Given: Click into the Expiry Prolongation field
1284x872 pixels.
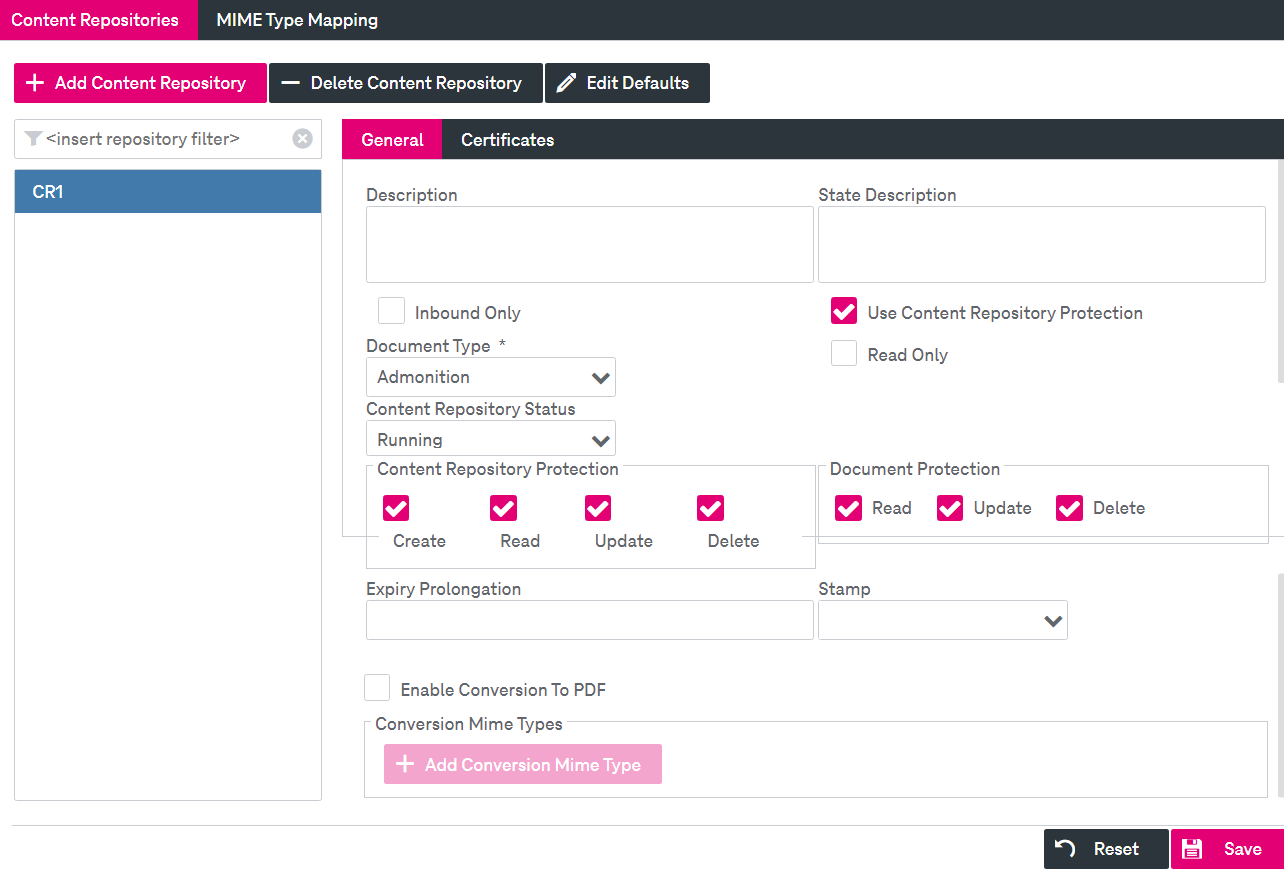Looking at the screenshot, I should point(590,621).
